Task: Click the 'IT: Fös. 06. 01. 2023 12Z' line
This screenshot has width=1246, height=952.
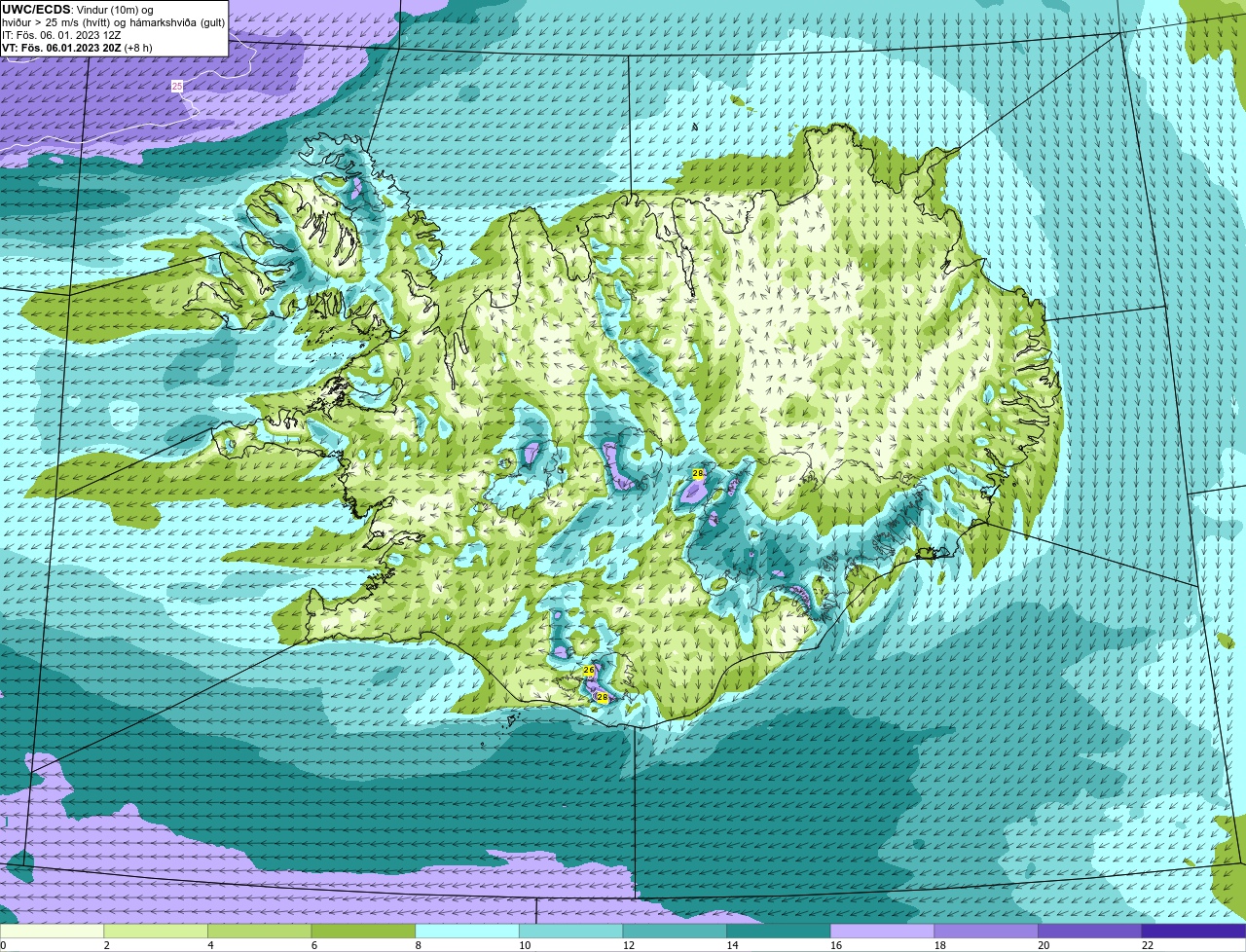Action: coord(61,34)
